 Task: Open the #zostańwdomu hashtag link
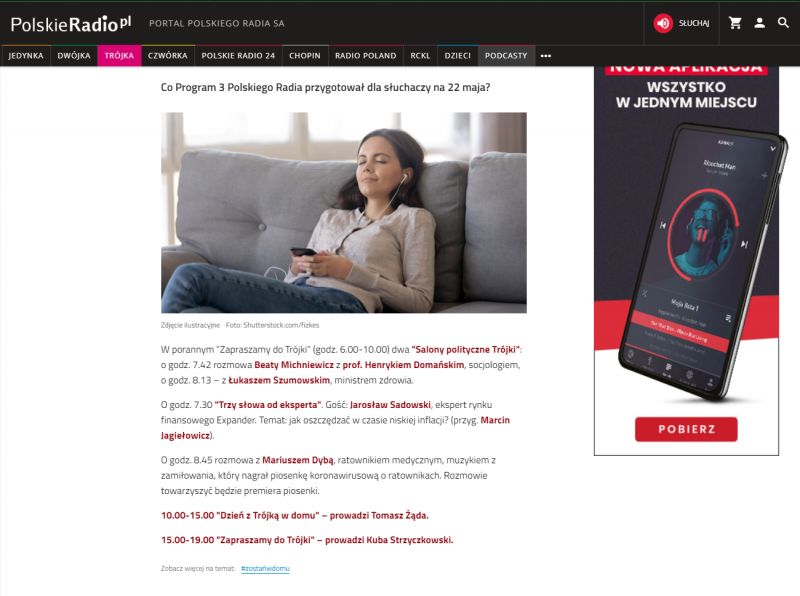coord(265,568)
